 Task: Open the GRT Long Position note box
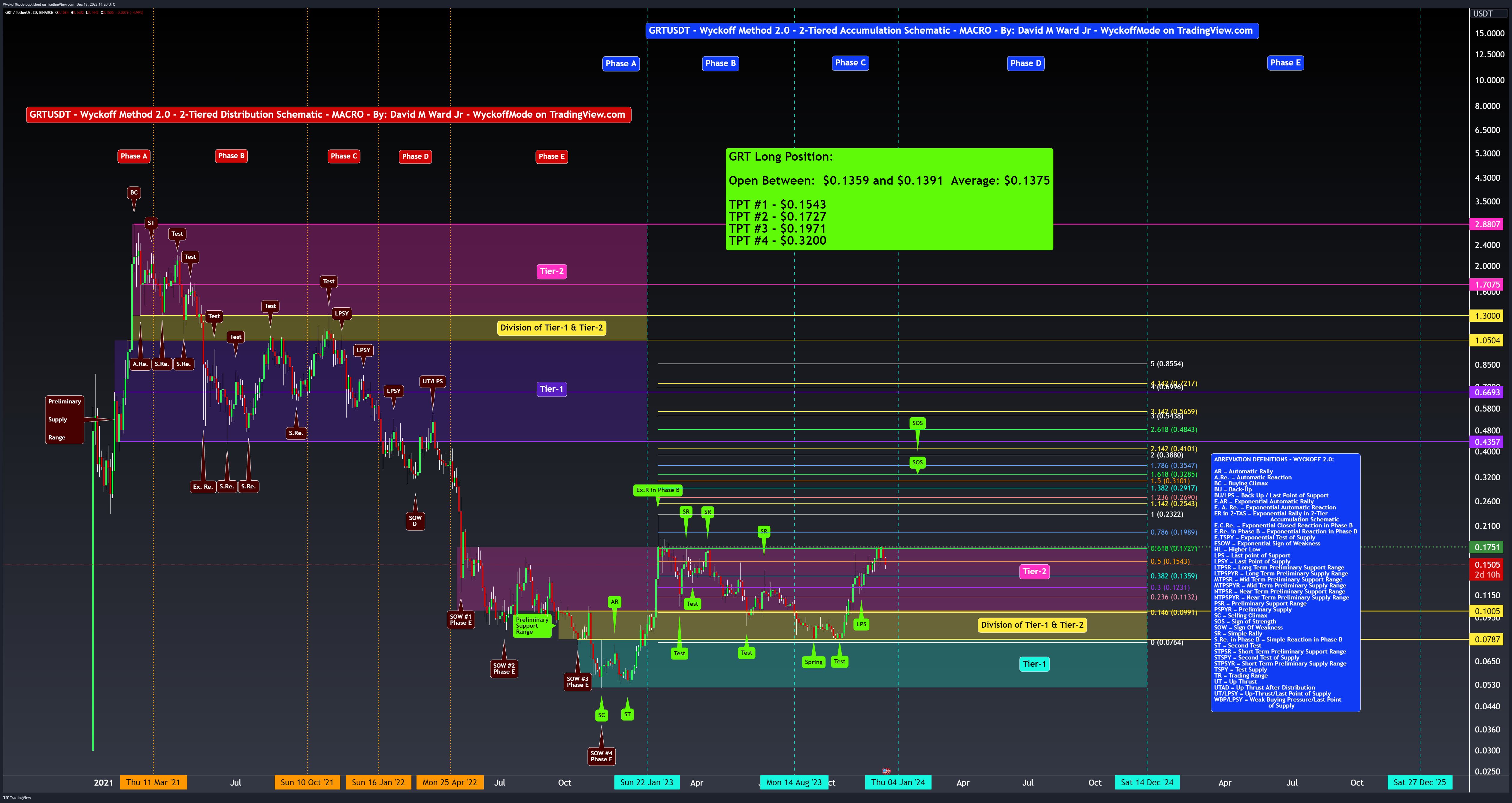point(889,199)
